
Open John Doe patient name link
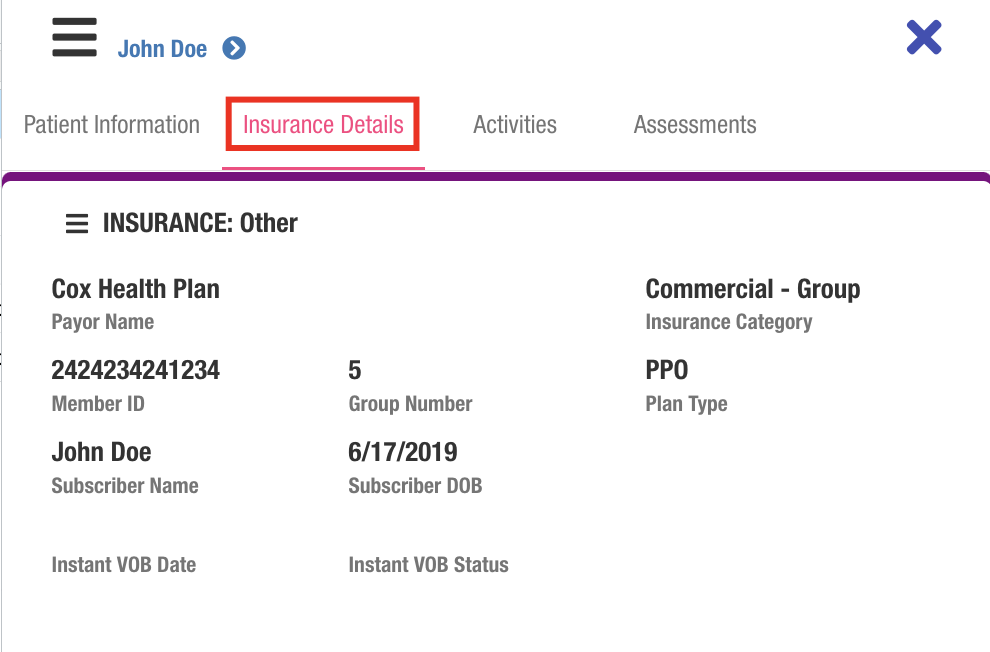coord(162,49)
